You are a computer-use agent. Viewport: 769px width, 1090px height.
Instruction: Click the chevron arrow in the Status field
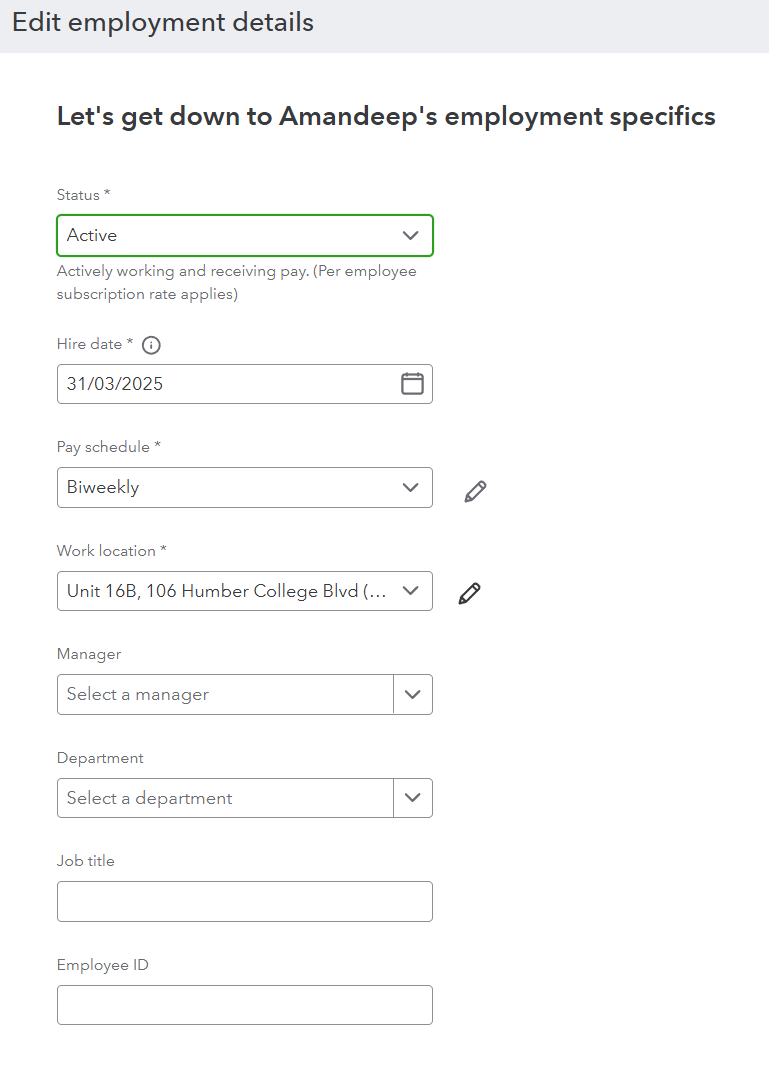point(410,236)
